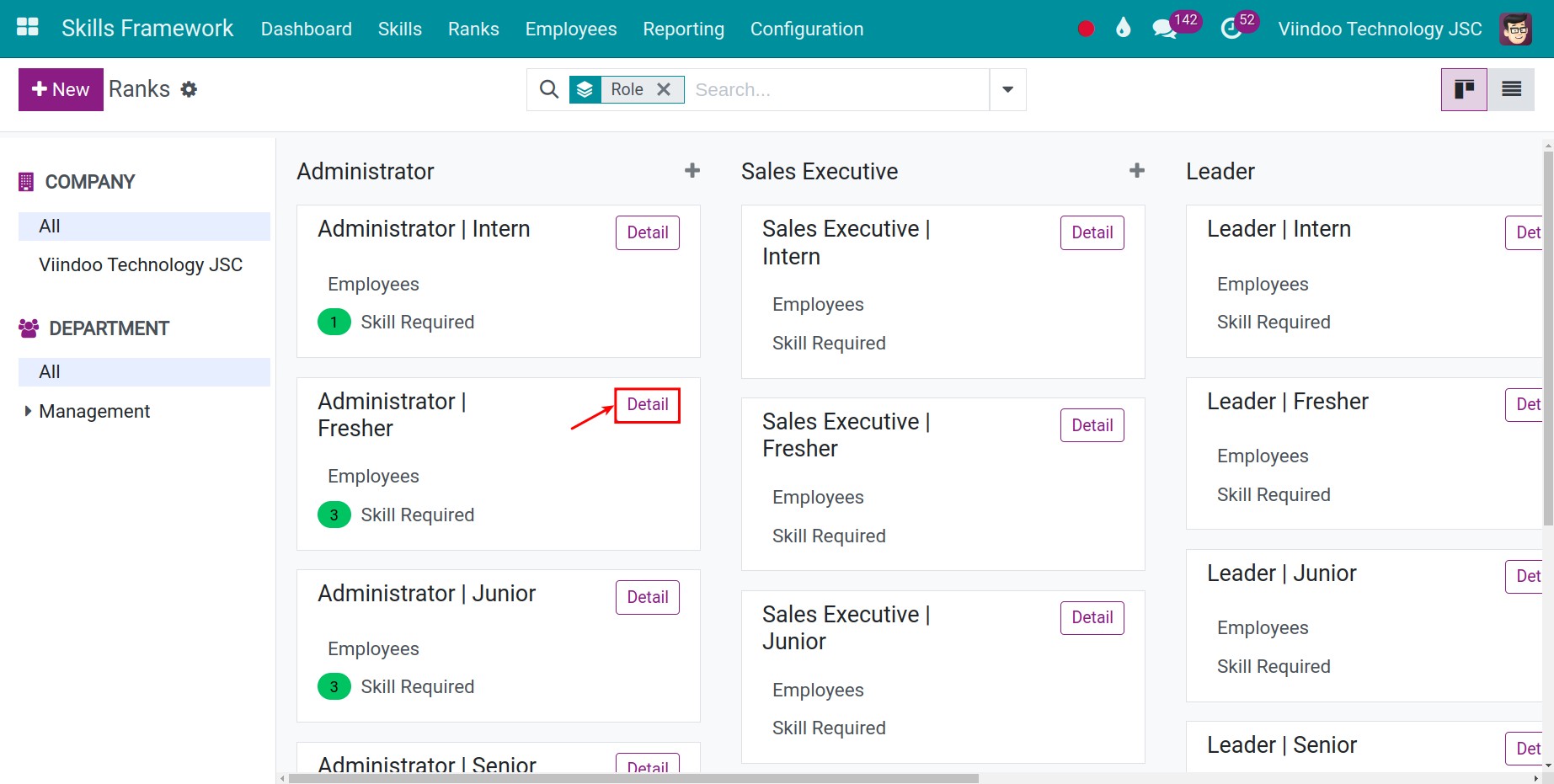
Task: Click Employees on Leader | Fresher card
Action: pyautogui.click(x=1263, y=456)
